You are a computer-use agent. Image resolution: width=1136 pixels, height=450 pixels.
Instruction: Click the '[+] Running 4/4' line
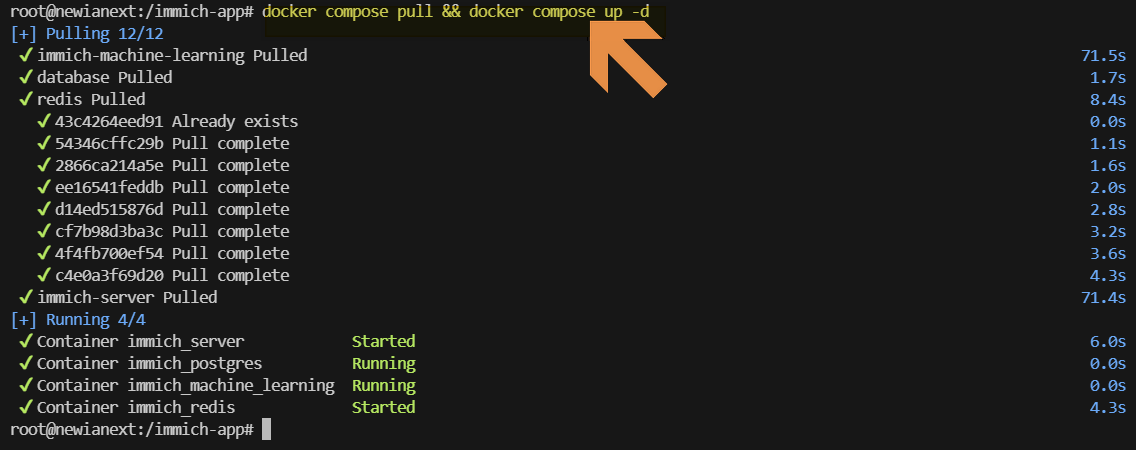(x=78, y=320)
